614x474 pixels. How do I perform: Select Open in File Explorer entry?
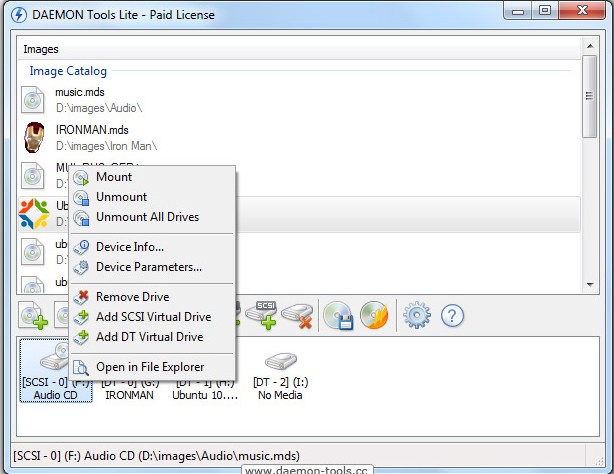[x=152, y=367]
